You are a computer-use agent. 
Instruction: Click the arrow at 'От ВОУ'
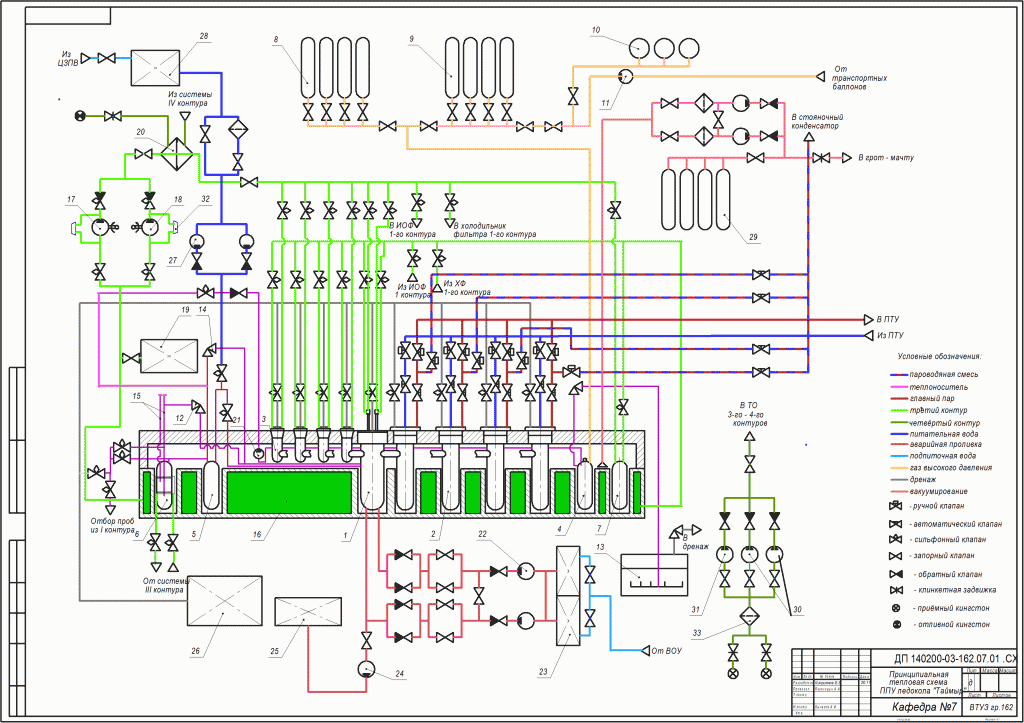[x=645, y=651]
